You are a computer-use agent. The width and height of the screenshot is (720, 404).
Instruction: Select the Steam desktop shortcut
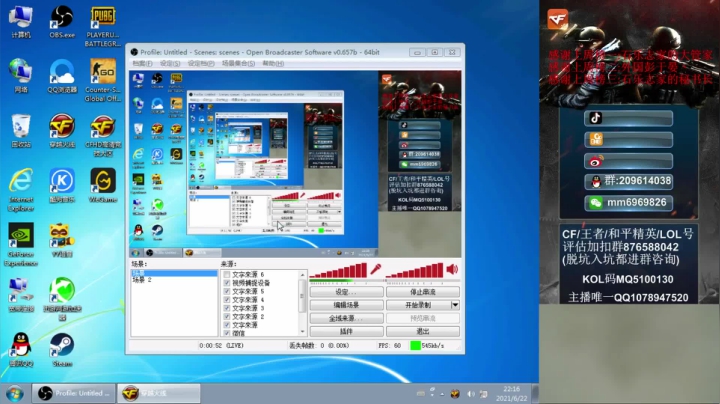[62, 350]
